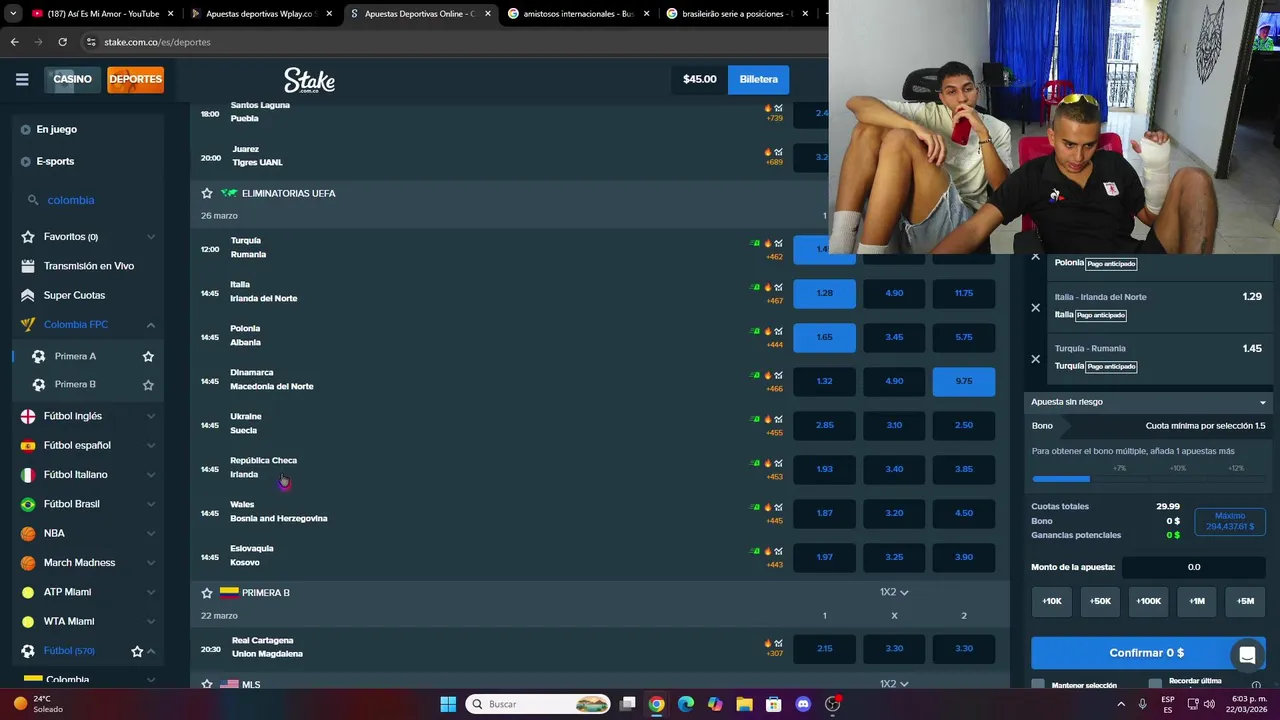Click the Italy flag Fútbol Italiano icon

(x=28, y=475)
